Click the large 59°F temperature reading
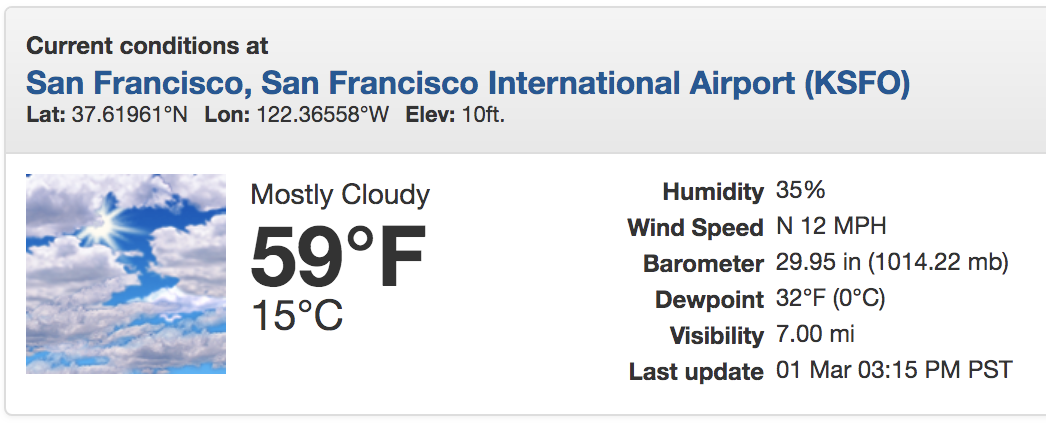This screenshot has width=1046, height=432. pos(338,257)
